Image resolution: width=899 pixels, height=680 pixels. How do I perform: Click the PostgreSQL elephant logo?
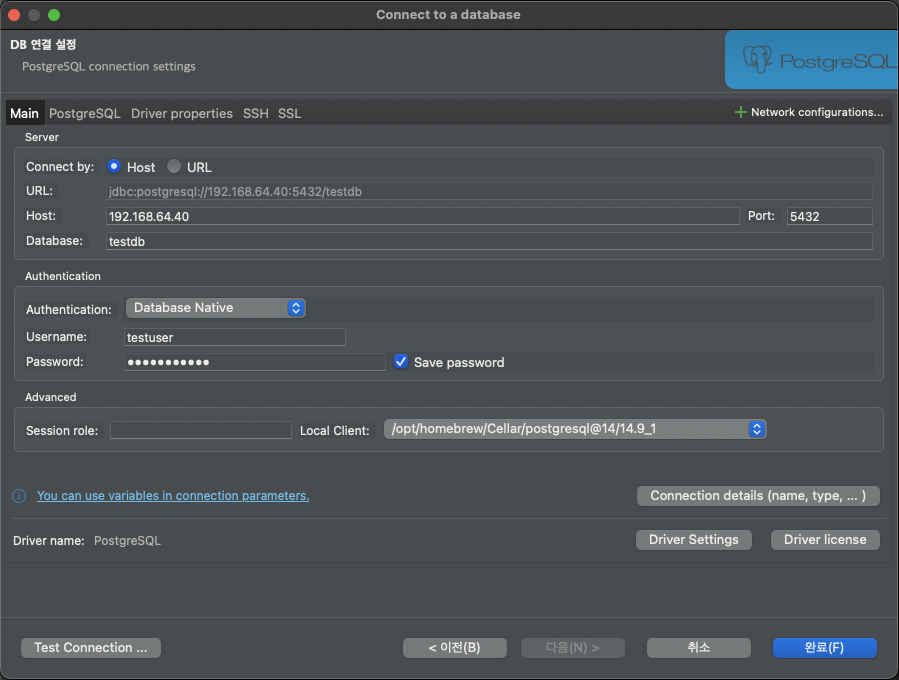click(x=757, y=60)
